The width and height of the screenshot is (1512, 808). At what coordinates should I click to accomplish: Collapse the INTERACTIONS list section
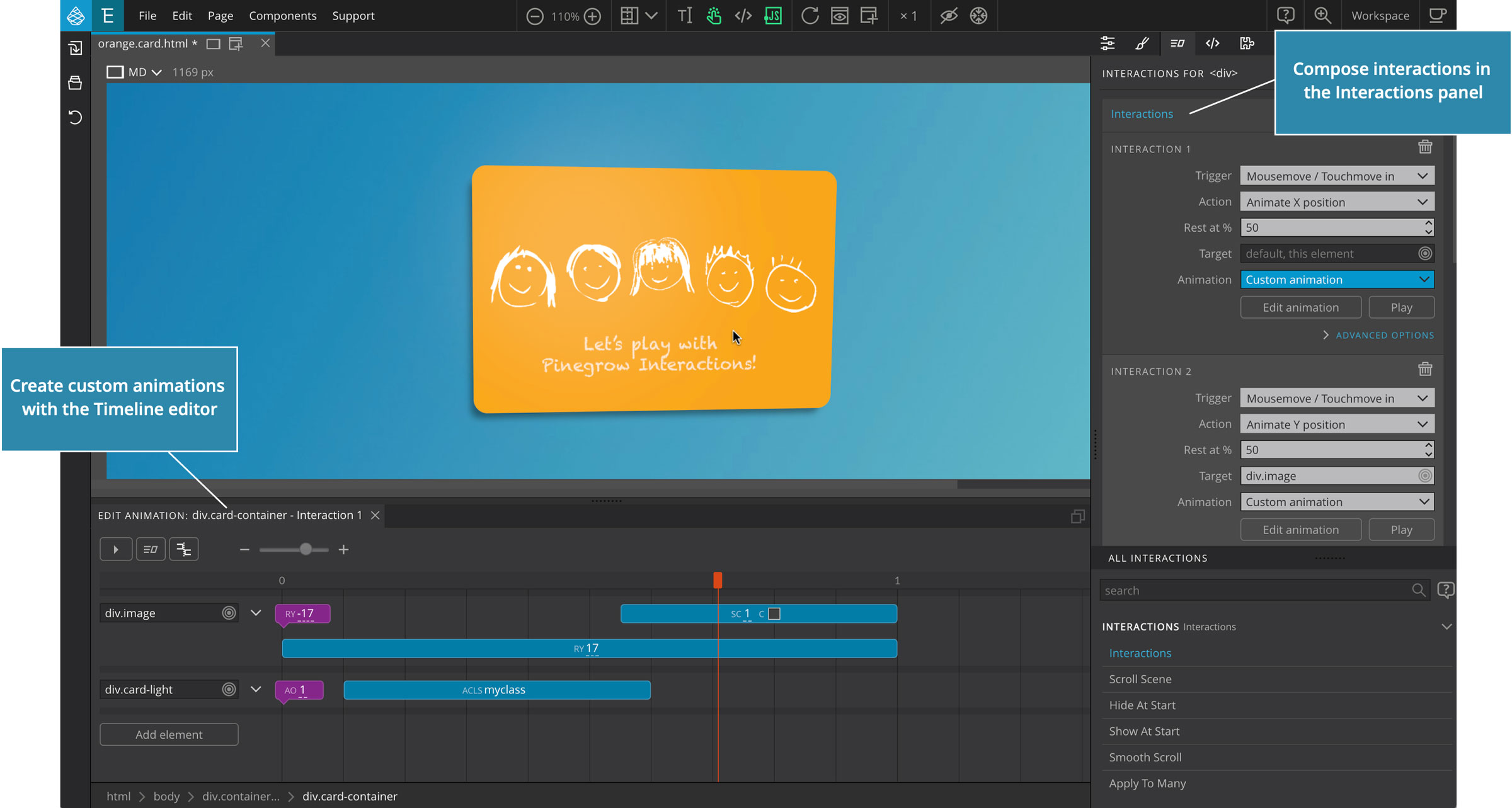(1446, 627)
